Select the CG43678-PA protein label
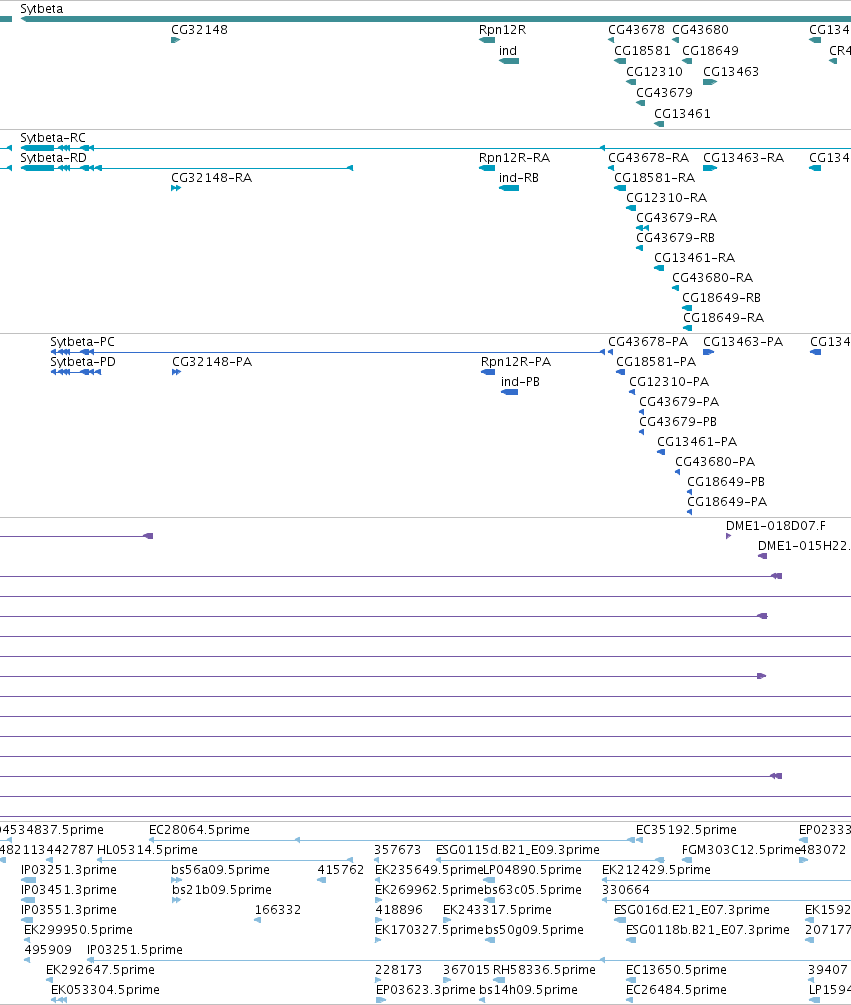The image size is (851, 1005). (647, 342)
